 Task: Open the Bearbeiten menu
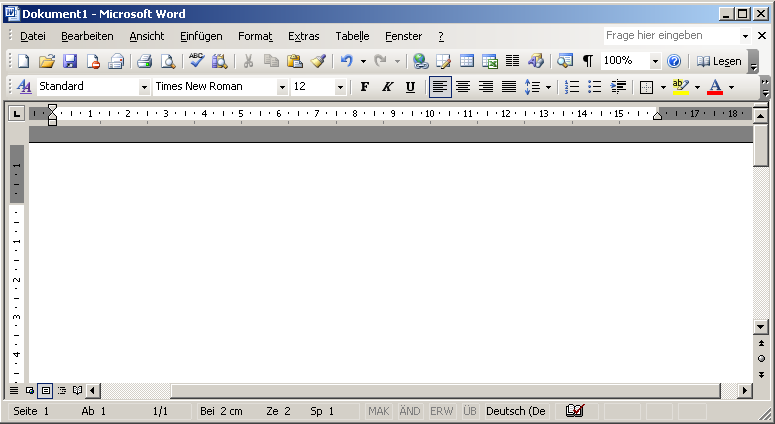click(87, 36)
